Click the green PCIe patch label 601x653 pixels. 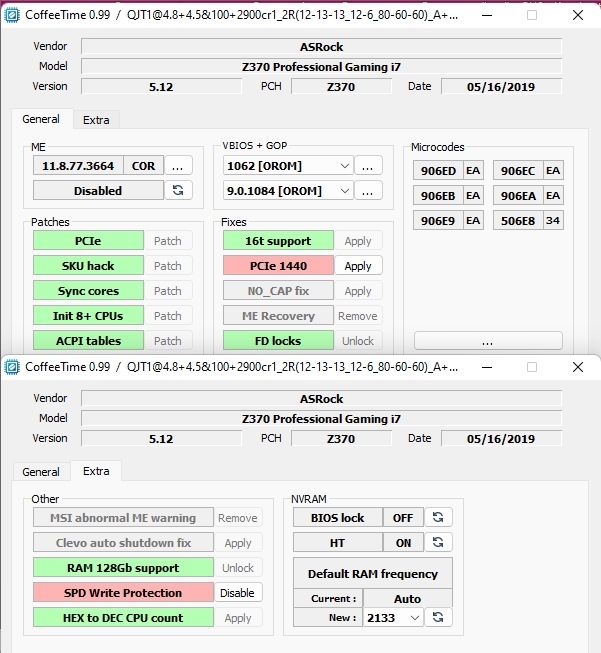pyautogui.click(x=88, y=241)
